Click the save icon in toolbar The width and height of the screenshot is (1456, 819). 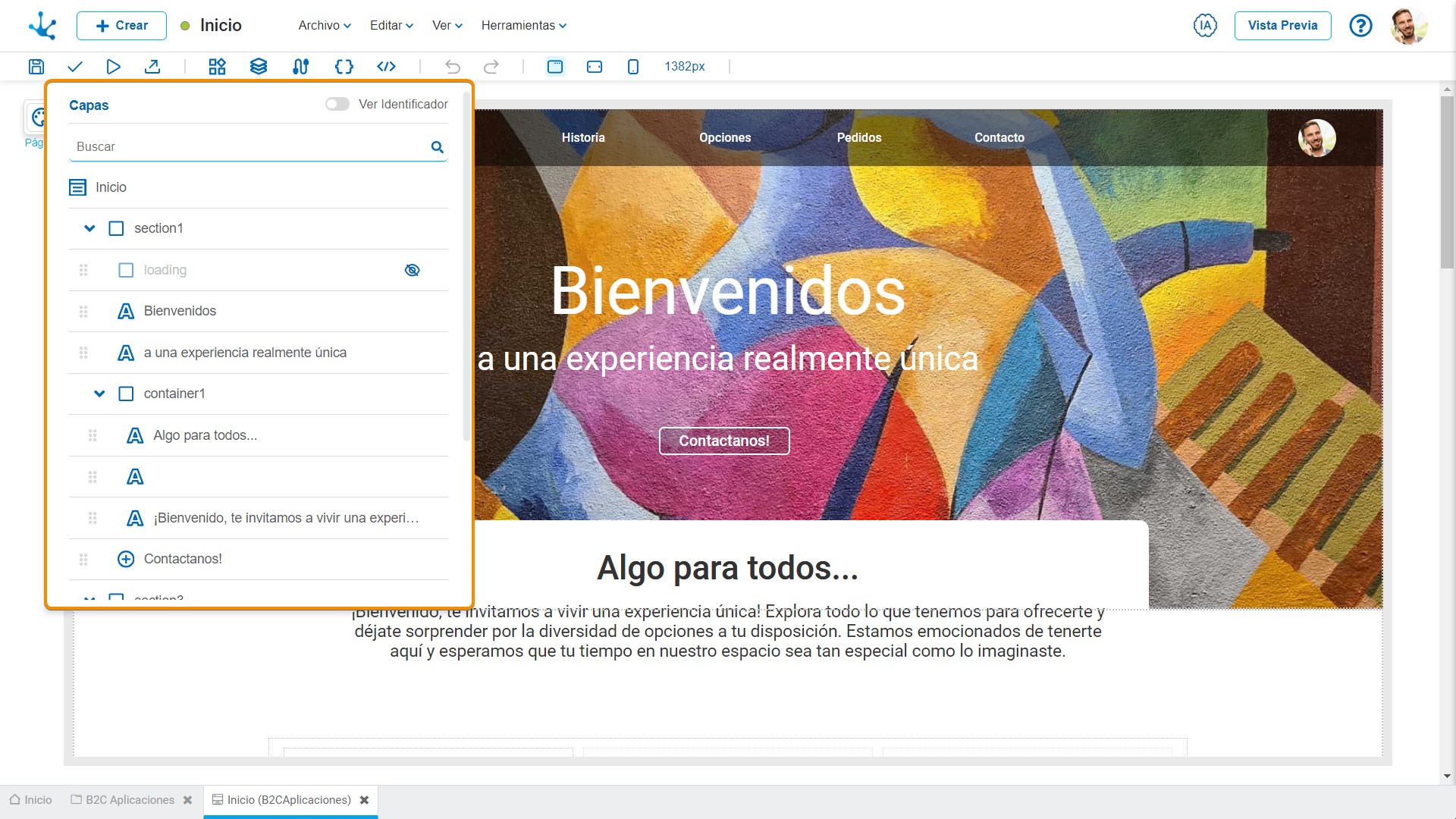[36, 67]
